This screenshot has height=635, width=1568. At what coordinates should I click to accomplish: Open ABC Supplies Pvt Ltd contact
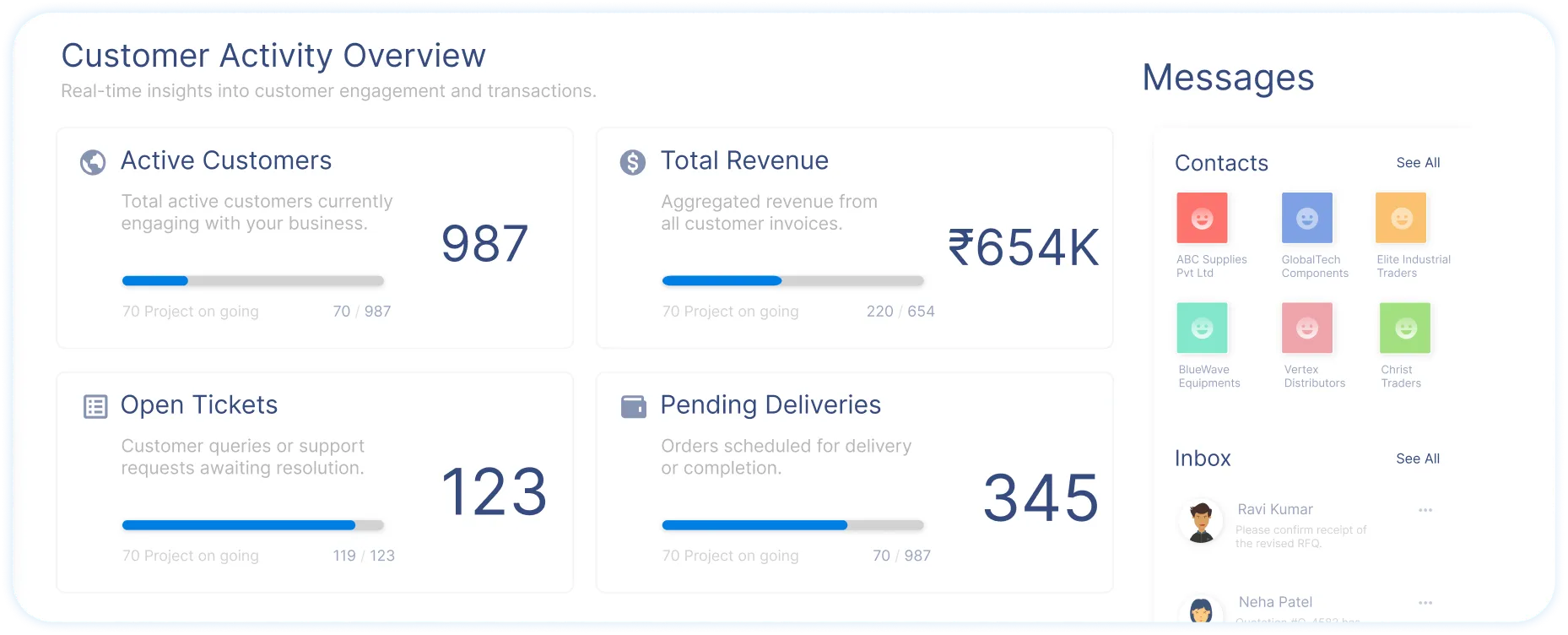coord(1202,218)
